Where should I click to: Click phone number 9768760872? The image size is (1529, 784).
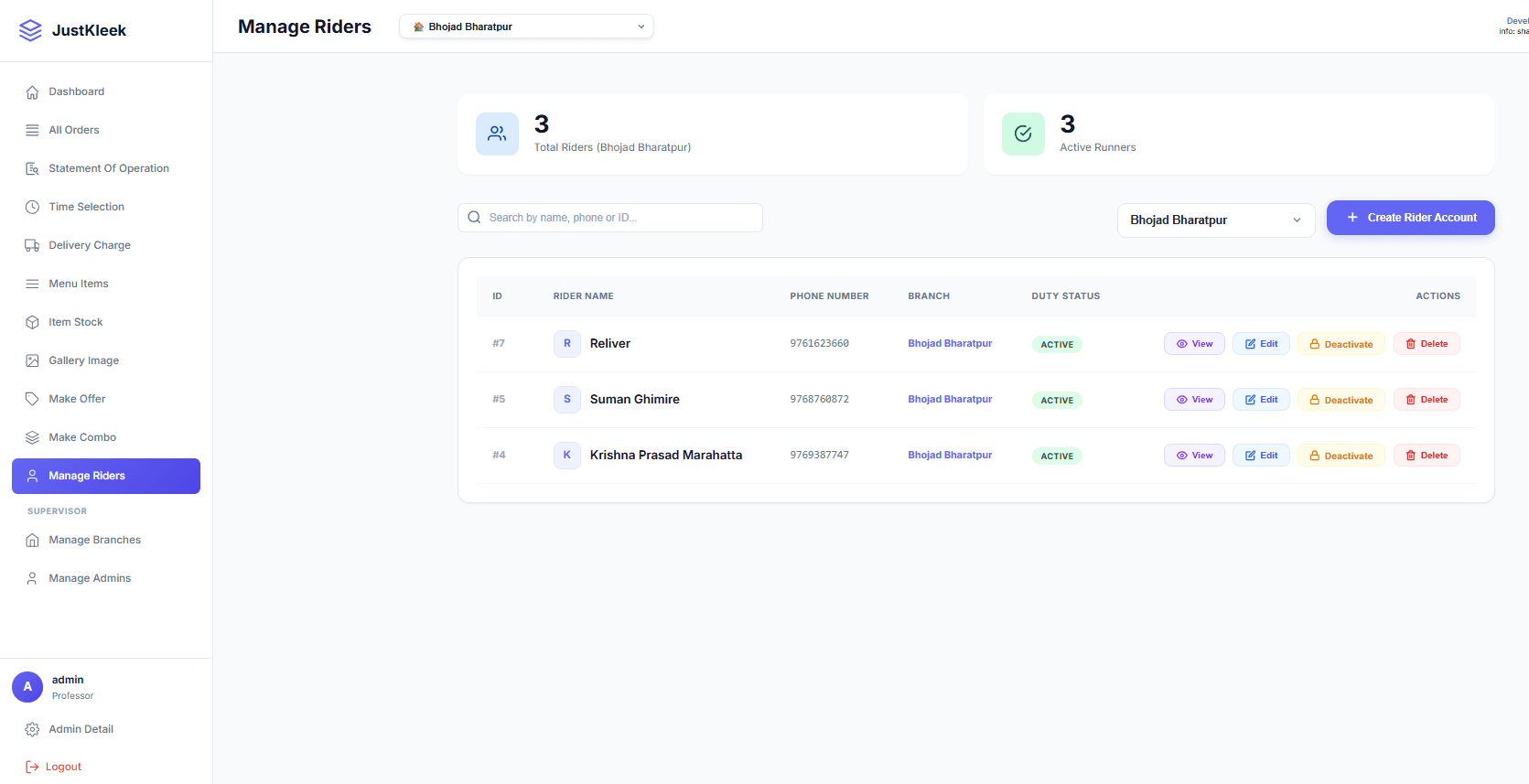tap(820, 400)
